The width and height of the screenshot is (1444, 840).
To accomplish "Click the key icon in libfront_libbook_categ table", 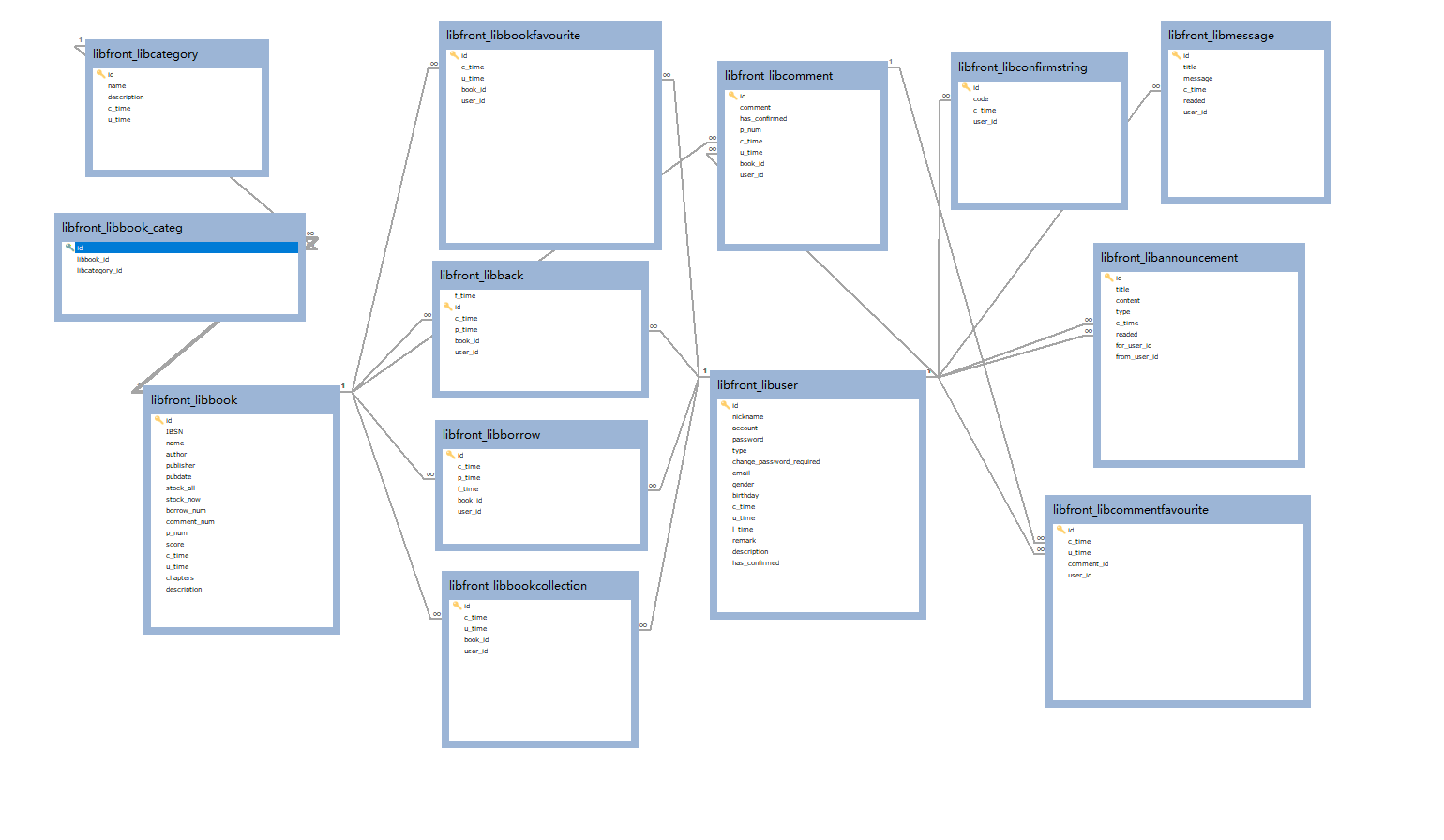I will click(x=69, y=247).
